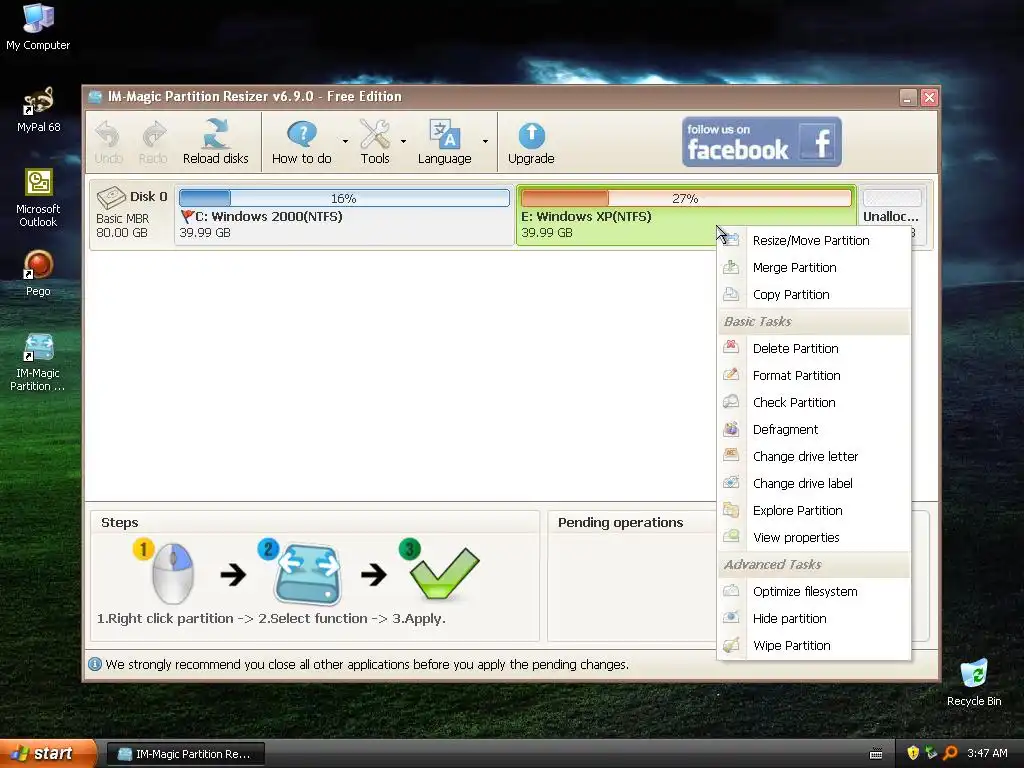
Task: Click the Explore Partition folder icon
Action: coord(731,510)
